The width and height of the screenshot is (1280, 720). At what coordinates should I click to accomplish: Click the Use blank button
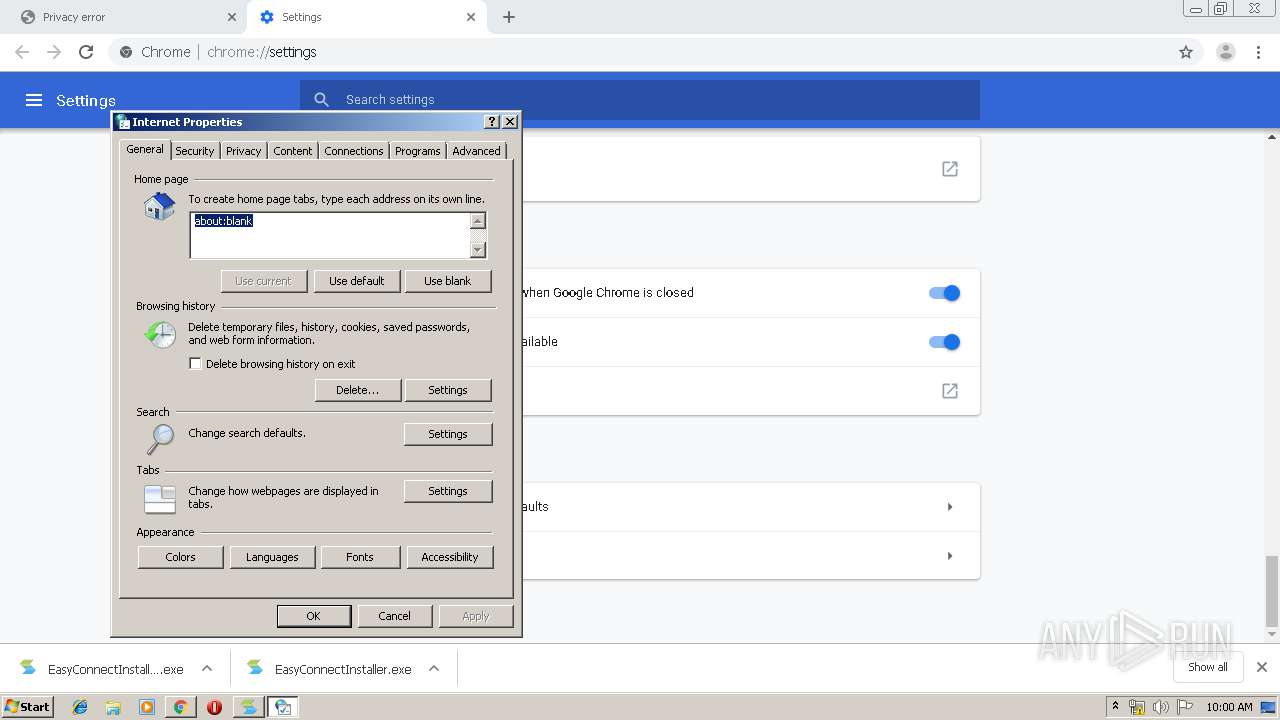pos(448,281)
